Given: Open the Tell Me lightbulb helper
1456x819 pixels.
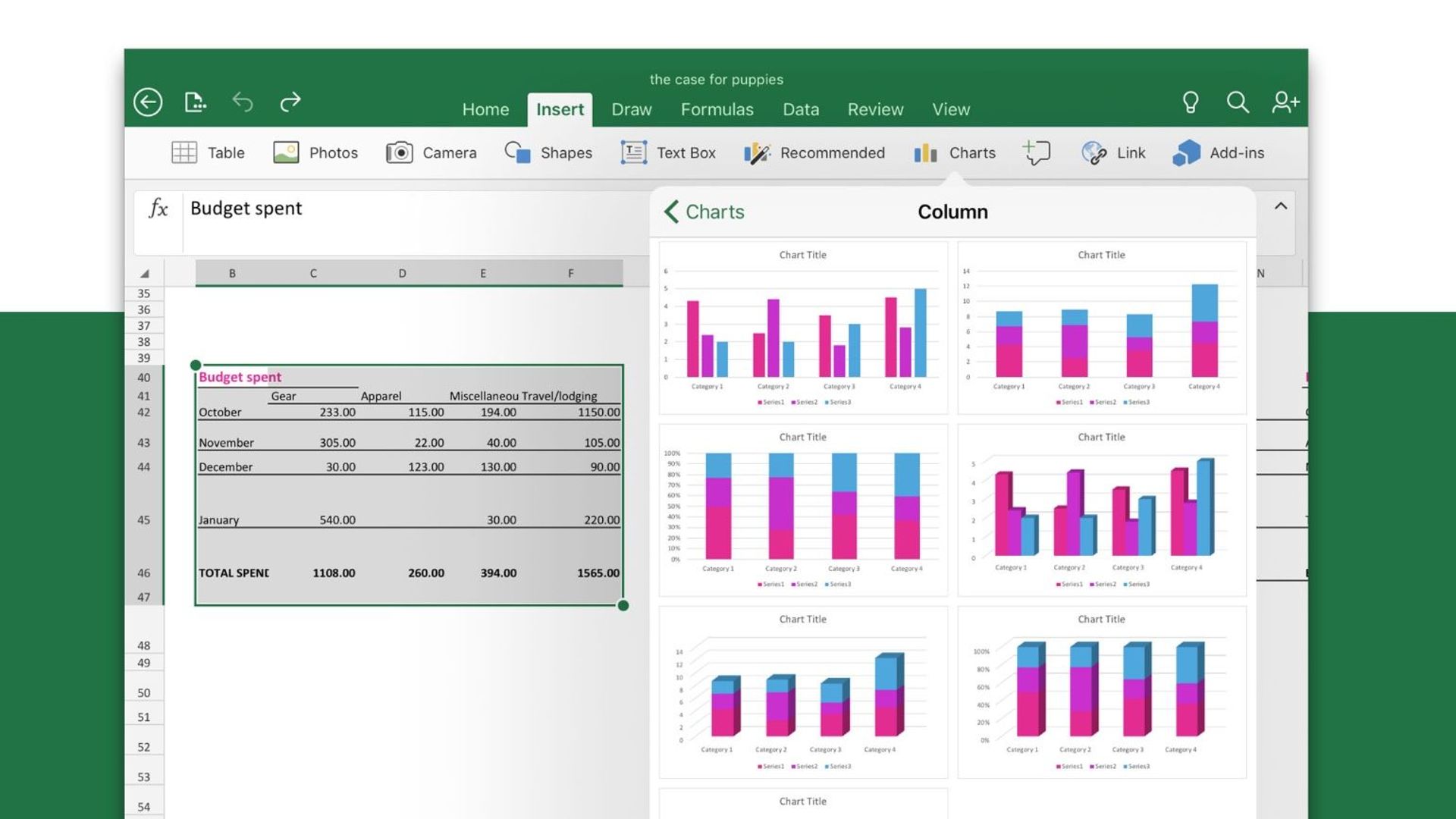Looking at the screenshot, I should [x=1189, y=102].
